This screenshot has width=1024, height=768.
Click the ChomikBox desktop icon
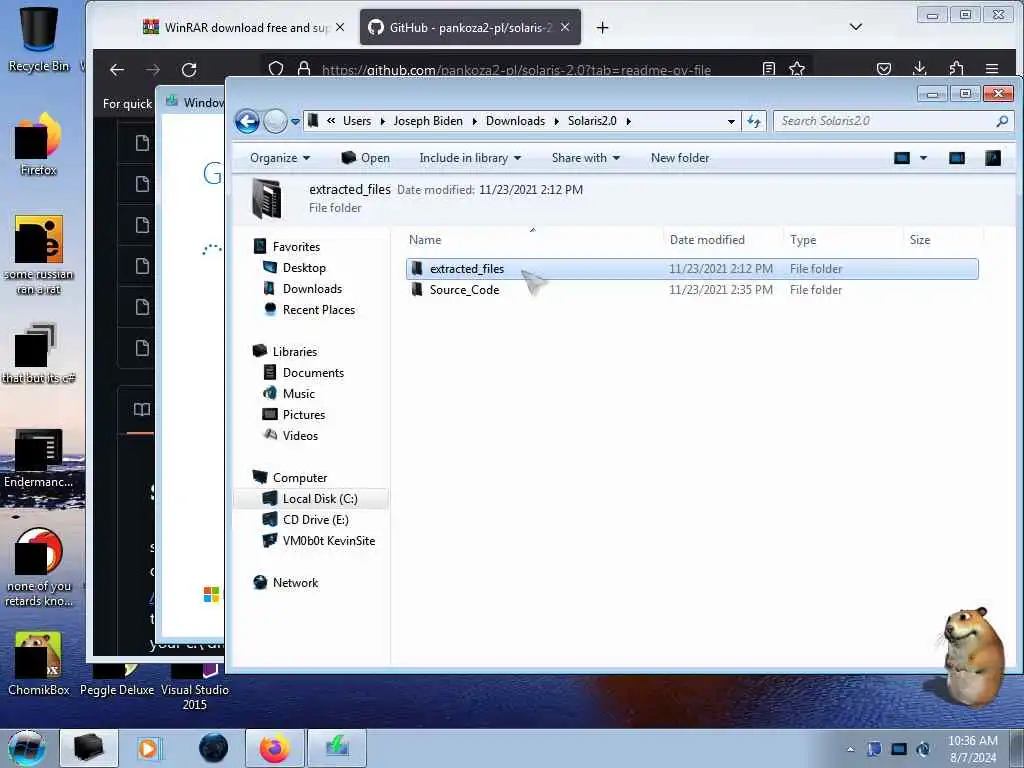click(x=39, y=663)
